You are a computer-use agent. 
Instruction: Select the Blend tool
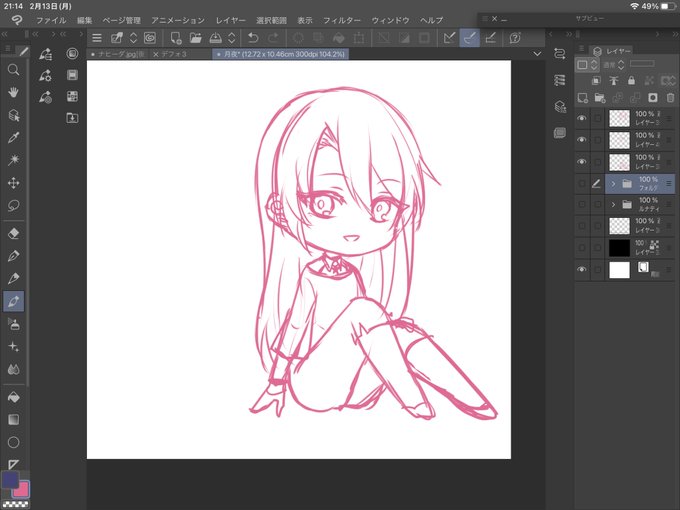click(x=13, y=369)
